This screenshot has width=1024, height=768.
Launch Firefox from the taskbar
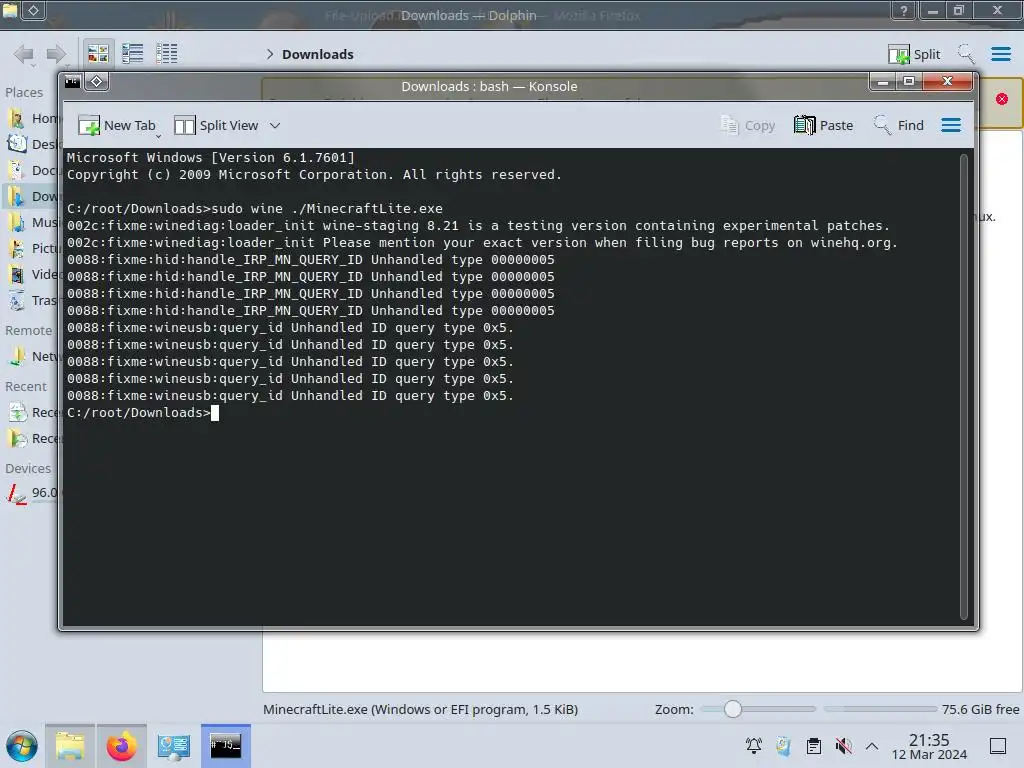pos(121,746)
